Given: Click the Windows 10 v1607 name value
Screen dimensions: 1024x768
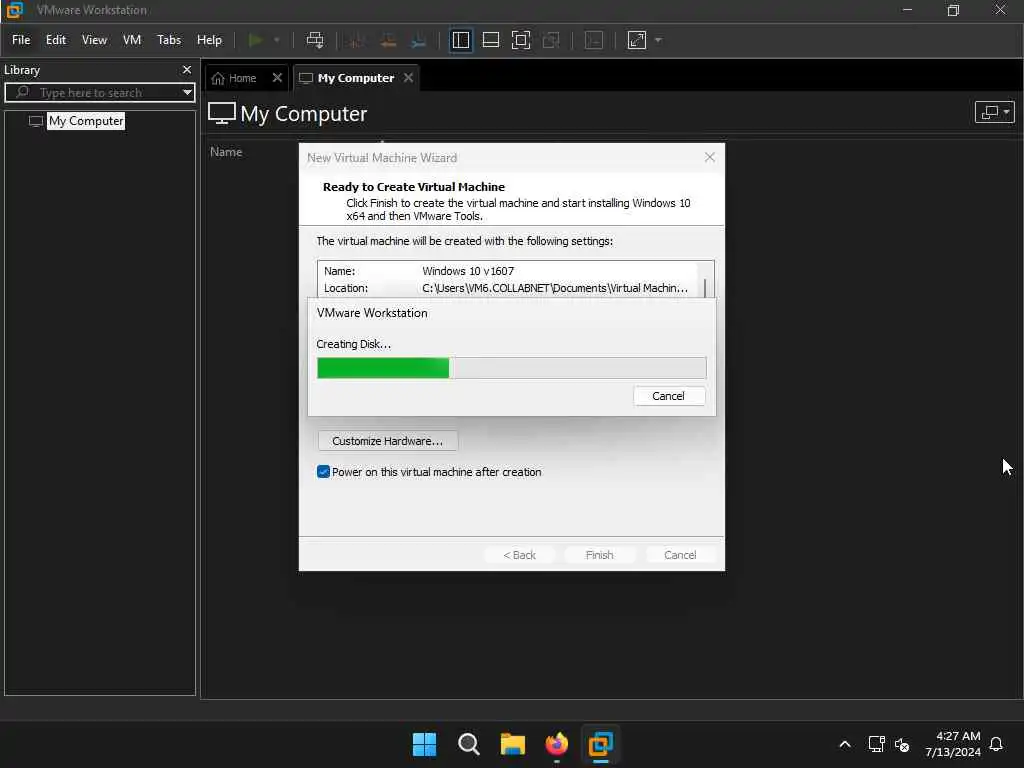Looking at the screenshot, I should point(468,271).
